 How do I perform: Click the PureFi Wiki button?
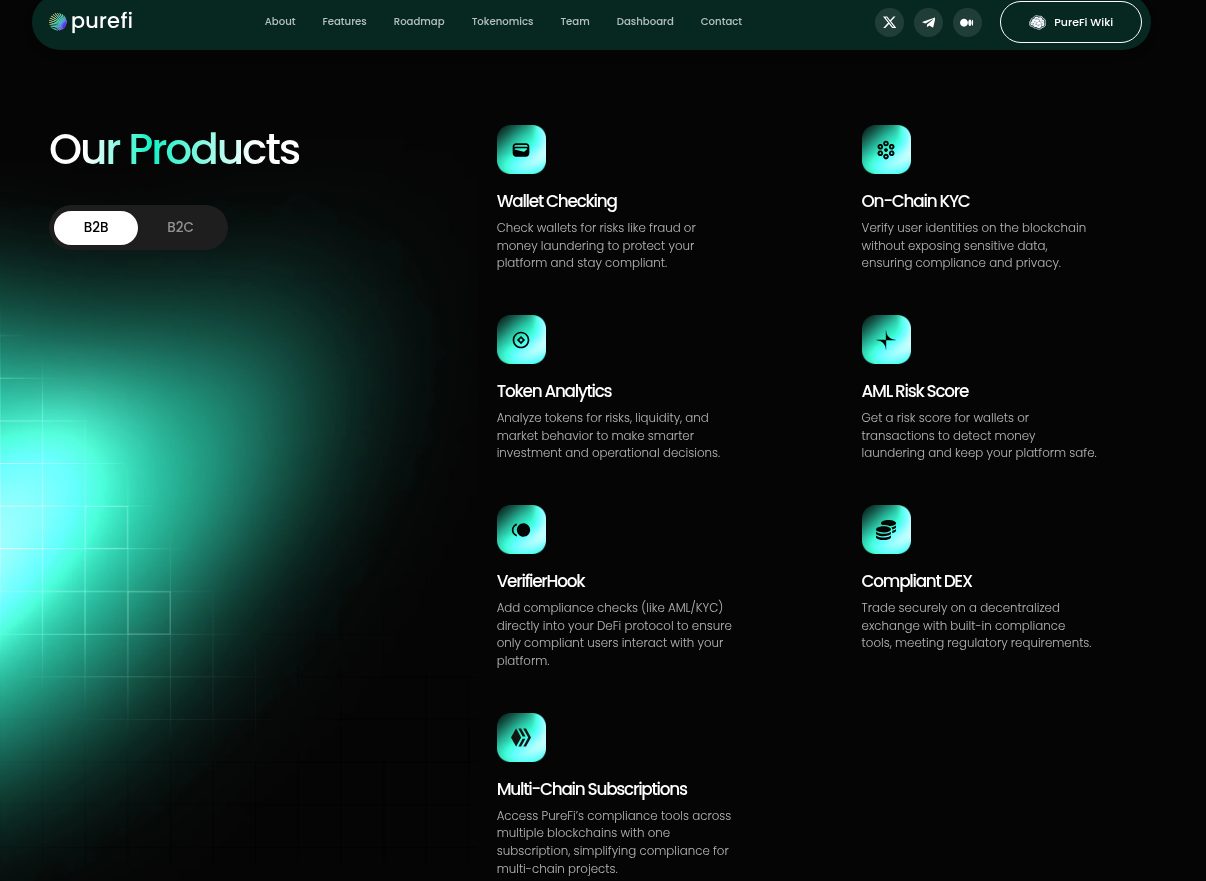point(1070,22)
